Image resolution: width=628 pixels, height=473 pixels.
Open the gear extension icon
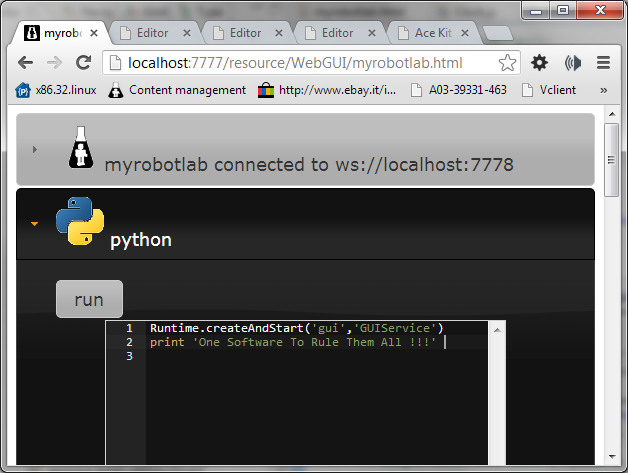(x=539, y=62)
